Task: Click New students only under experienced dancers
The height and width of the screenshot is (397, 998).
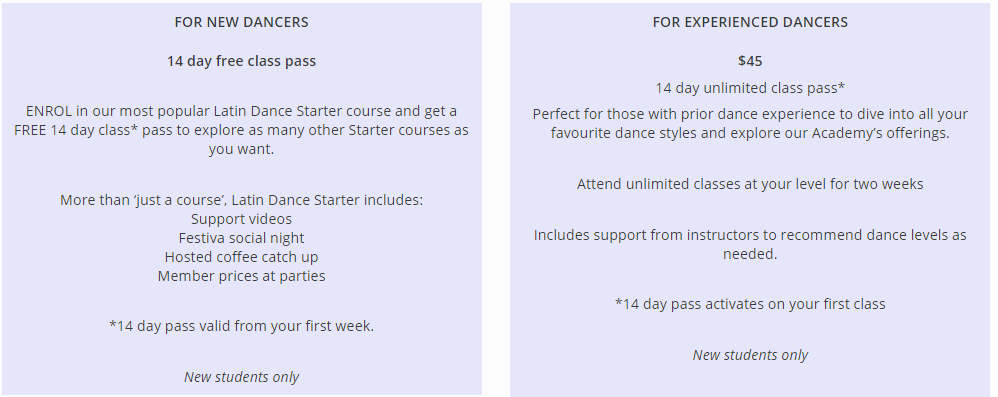Action: 750,355
